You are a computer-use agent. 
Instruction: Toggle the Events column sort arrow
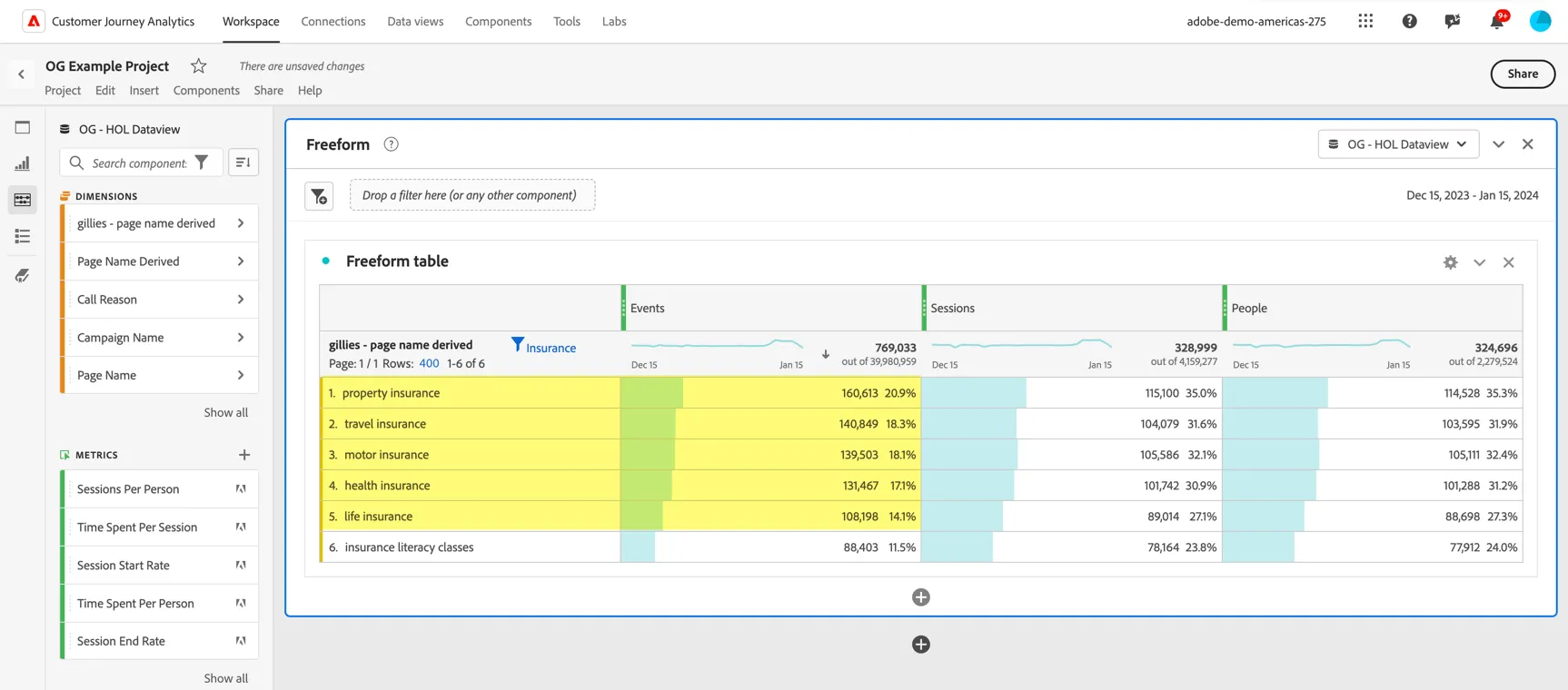pyautogui.click(x=826, y=354)
